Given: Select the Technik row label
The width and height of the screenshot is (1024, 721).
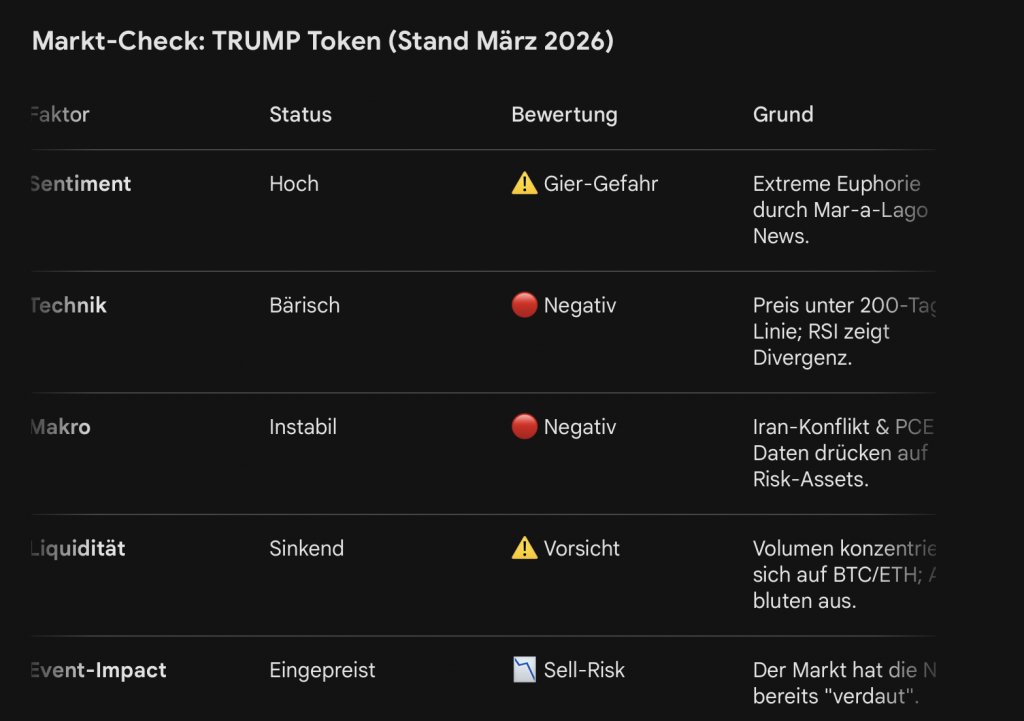Looking at the screenshot, I should coord(69,306).
